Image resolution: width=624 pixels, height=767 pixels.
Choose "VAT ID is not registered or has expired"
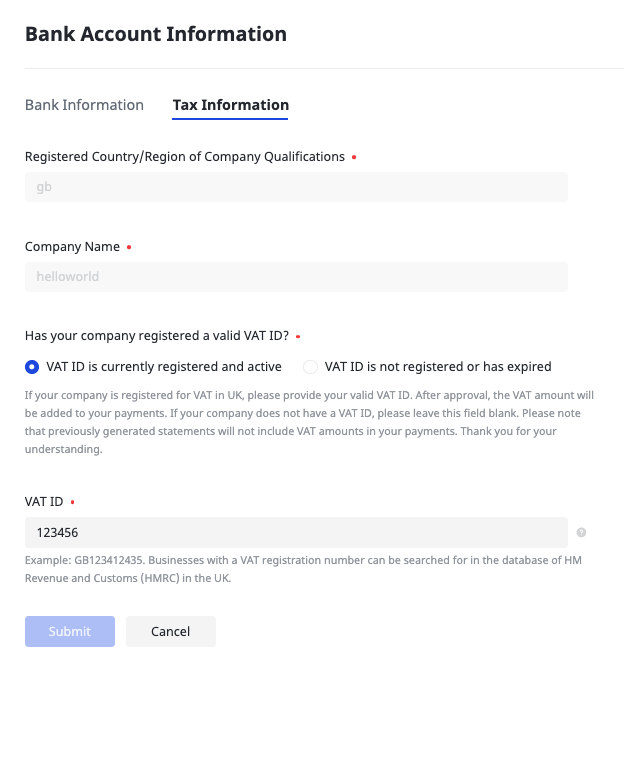click(311, 367)
